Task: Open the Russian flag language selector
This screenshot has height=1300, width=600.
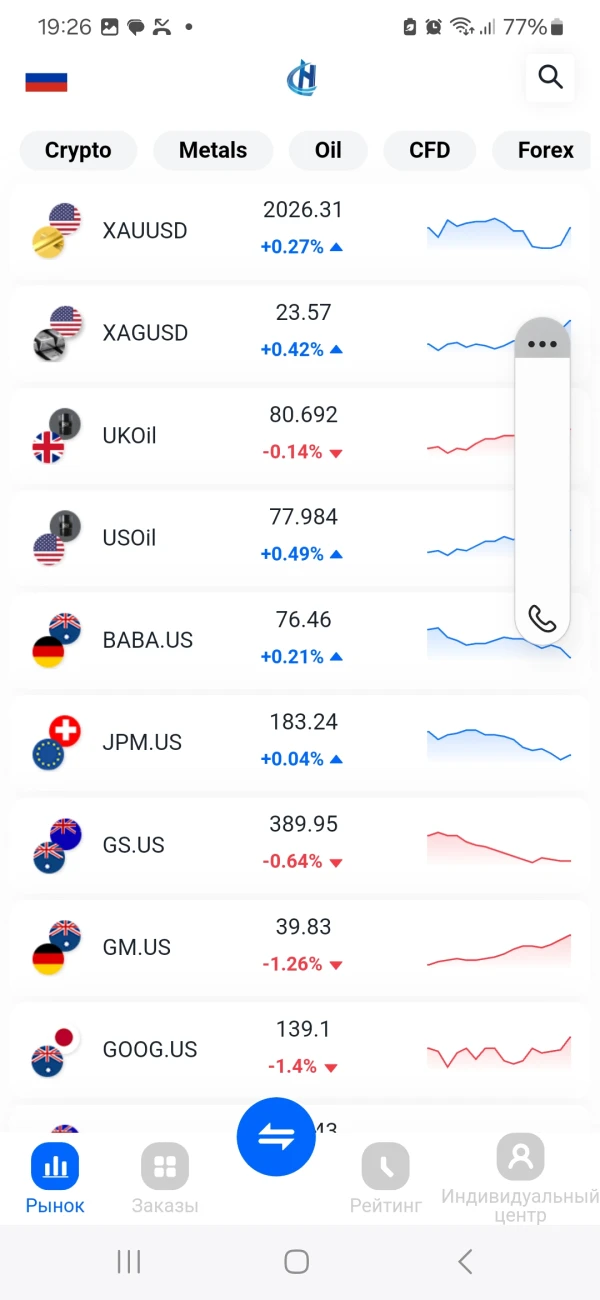Action: tap(46, 81)
